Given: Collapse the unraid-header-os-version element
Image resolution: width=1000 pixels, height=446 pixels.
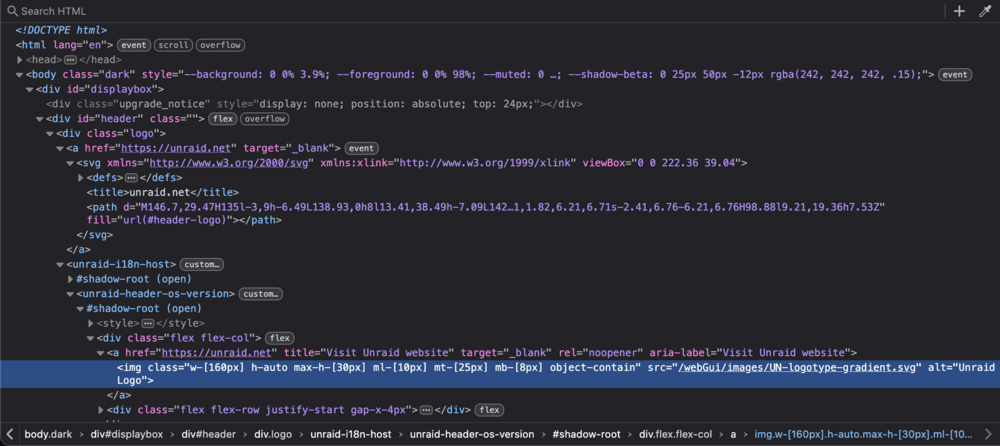Looking at the screenshot, I should tap(70, 294).
